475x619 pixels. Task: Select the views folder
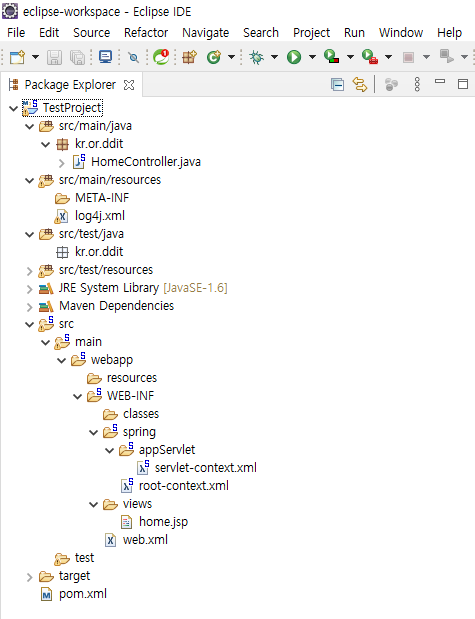[137, 504]
